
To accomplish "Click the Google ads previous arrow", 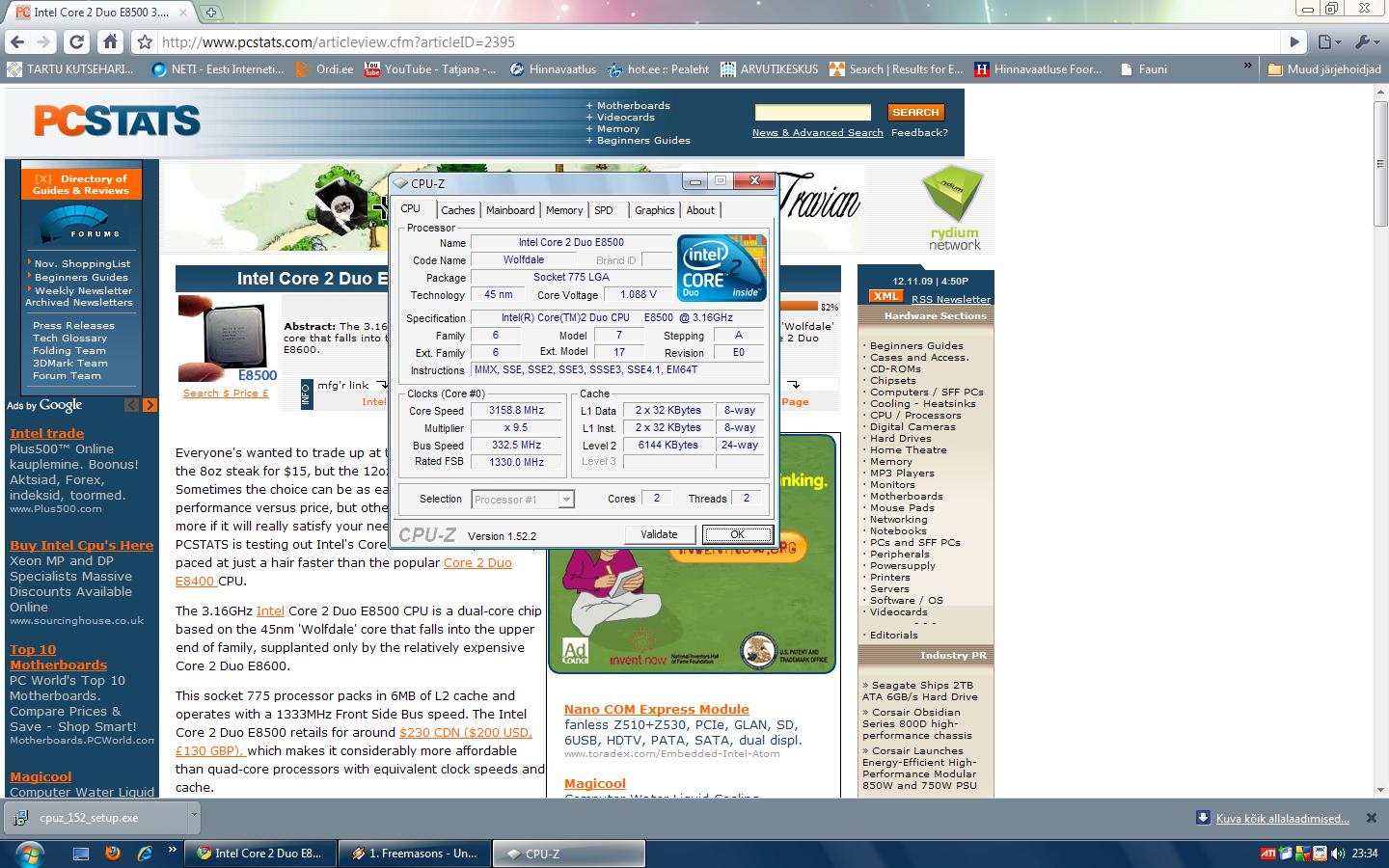I will (x=132, y=405).
